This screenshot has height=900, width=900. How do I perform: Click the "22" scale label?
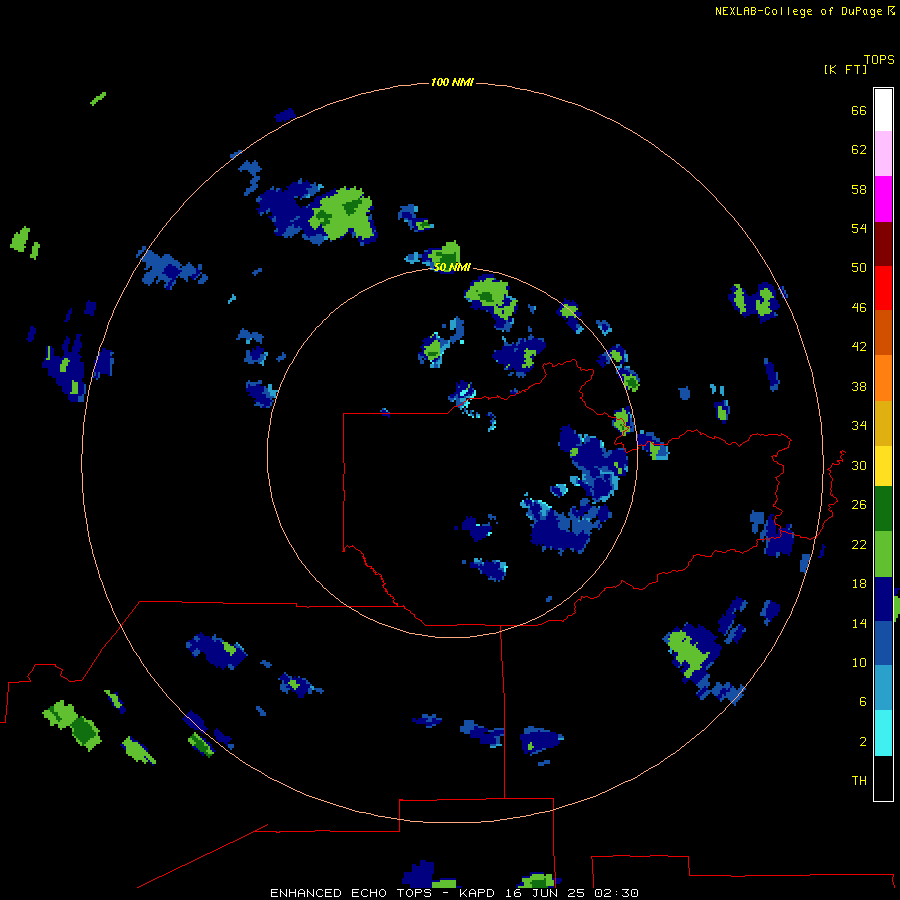859,544
